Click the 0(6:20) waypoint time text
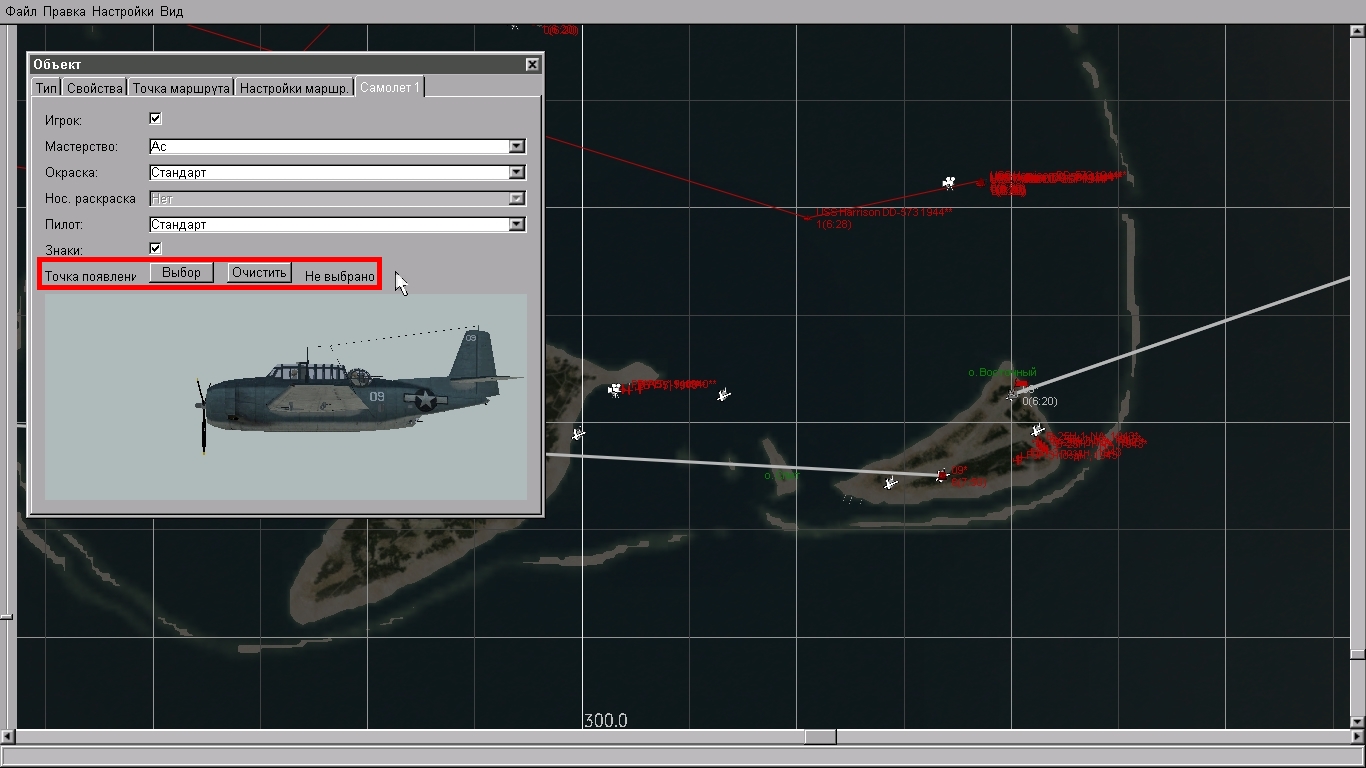The width and height of the screenshot is (1366, 768). [x=1039, y=402]
